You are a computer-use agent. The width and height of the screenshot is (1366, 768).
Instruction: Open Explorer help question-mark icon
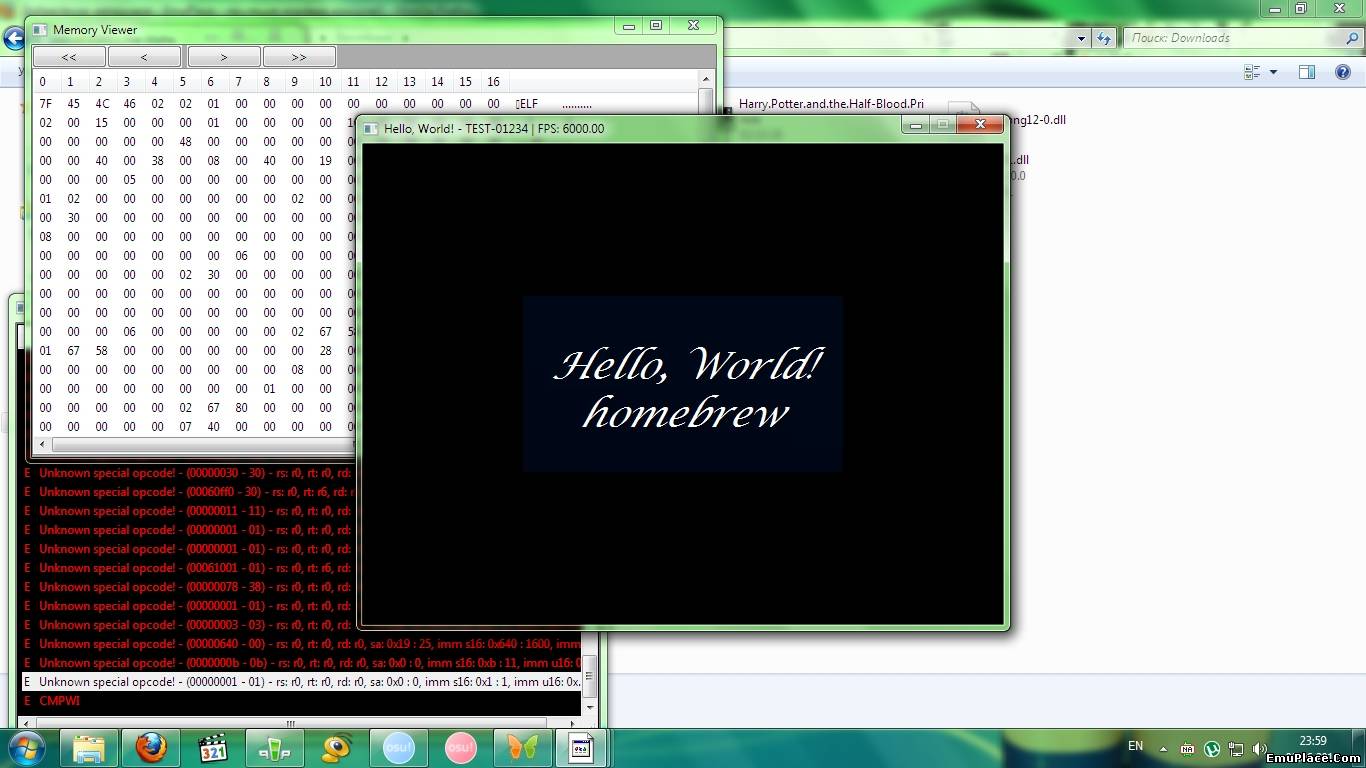[x=1343, y=72]
